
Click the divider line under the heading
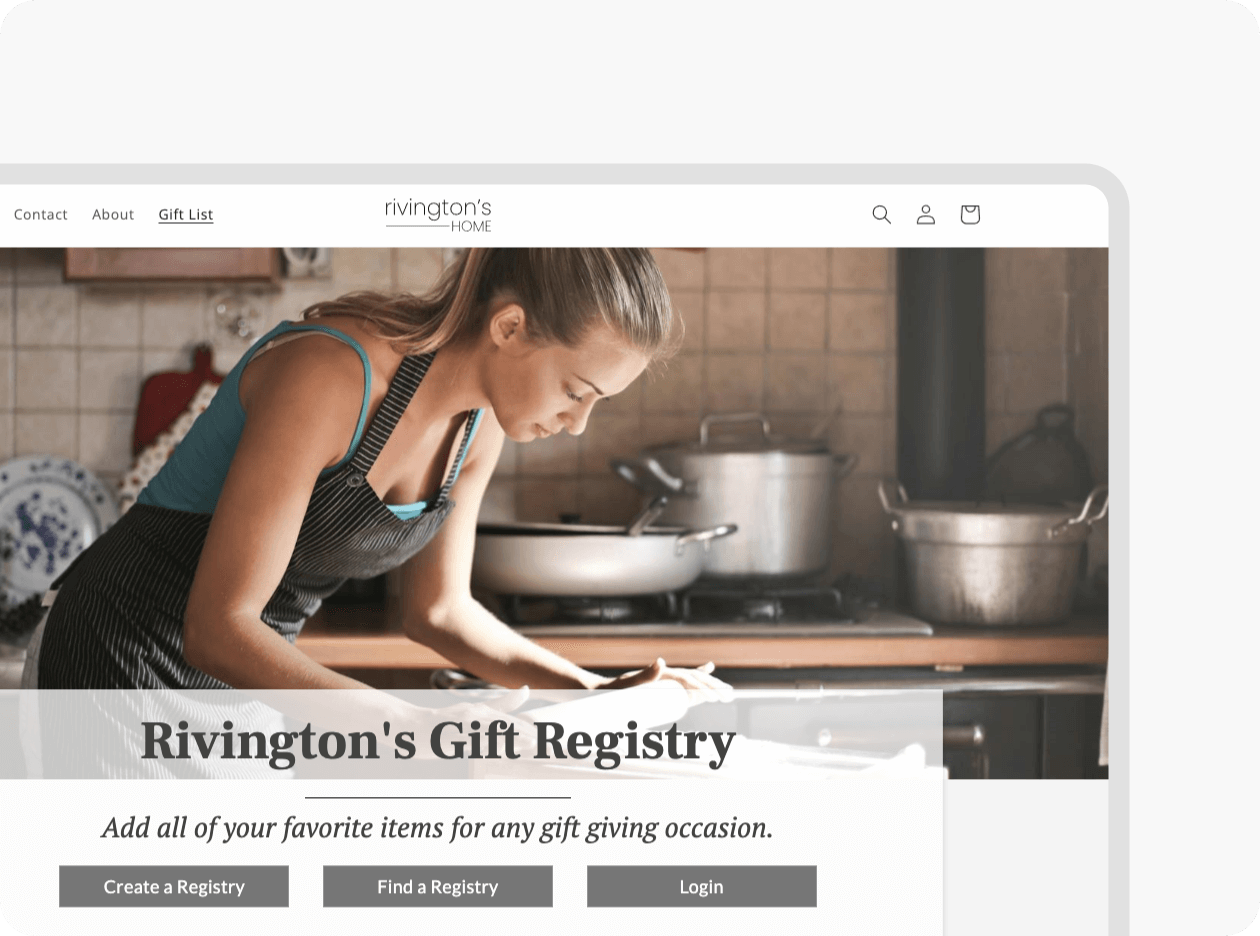(438, 798)
